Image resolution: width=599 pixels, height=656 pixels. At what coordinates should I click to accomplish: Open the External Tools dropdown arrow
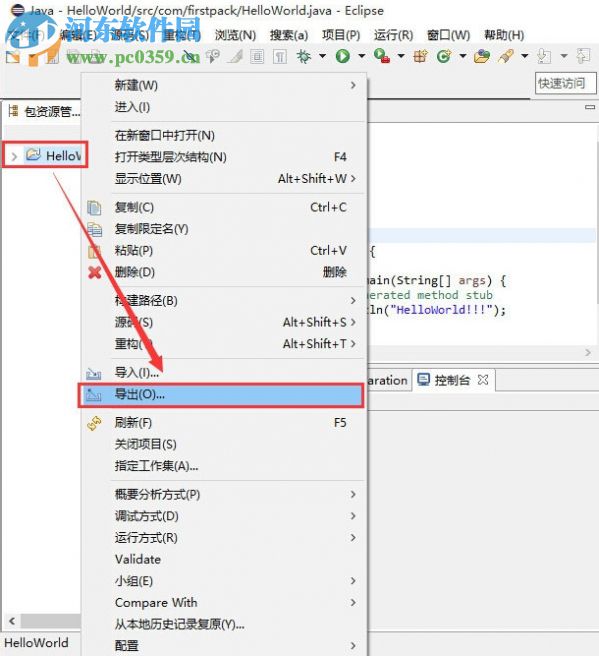click(401, 56)
